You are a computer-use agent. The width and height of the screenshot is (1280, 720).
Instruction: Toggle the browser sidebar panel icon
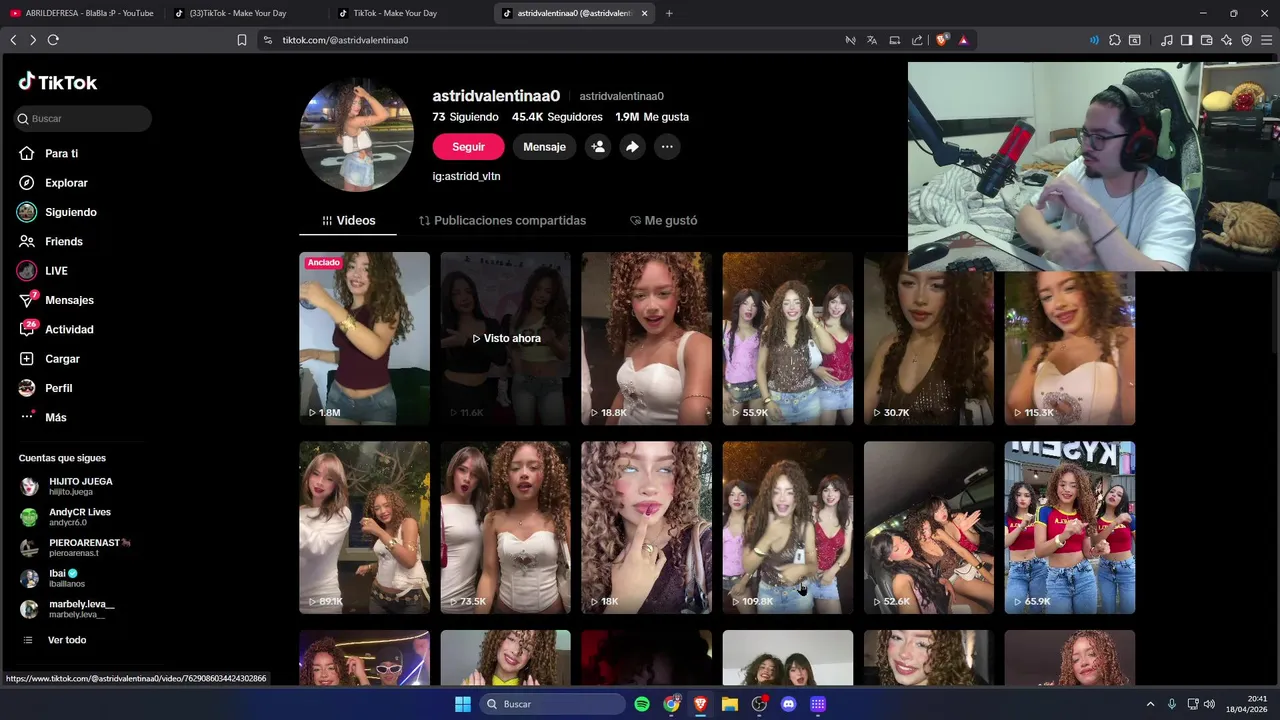click(1186, 40)
